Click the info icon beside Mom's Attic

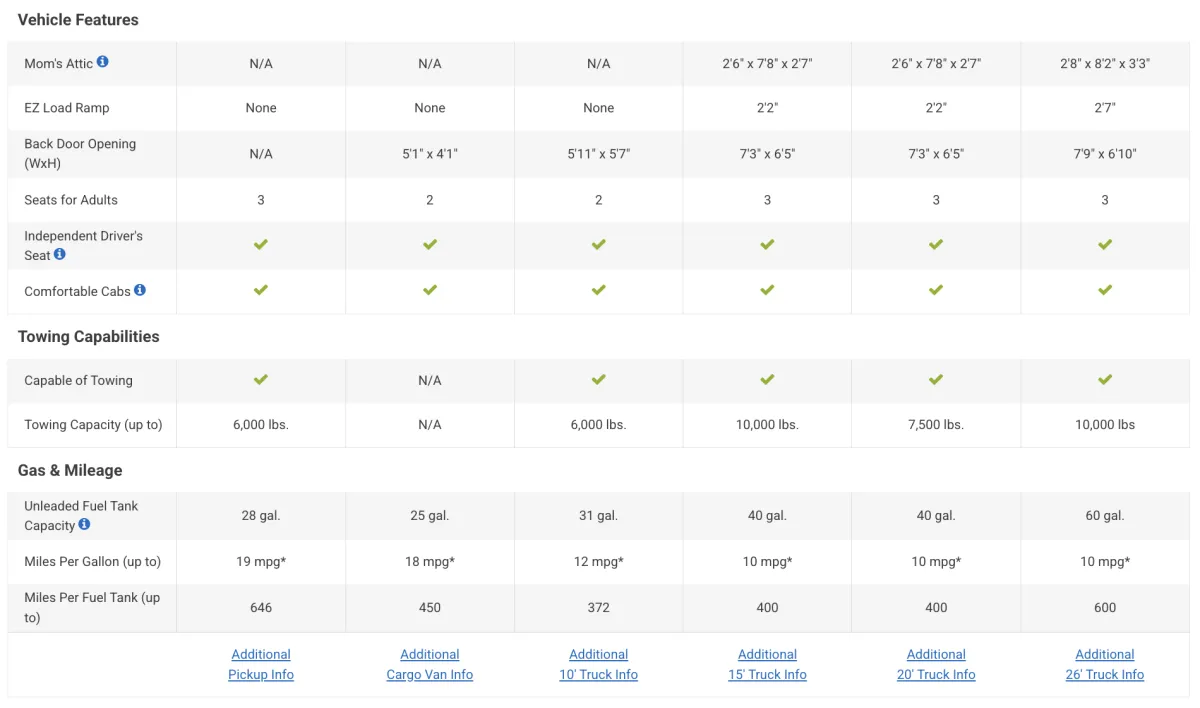(102, 62)
